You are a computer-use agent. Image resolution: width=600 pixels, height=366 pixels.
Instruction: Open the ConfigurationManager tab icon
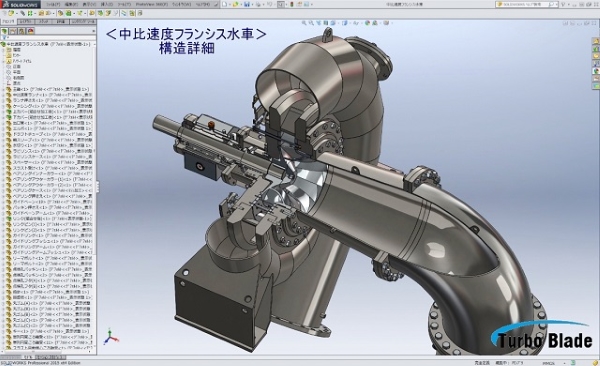pos(22,31)
